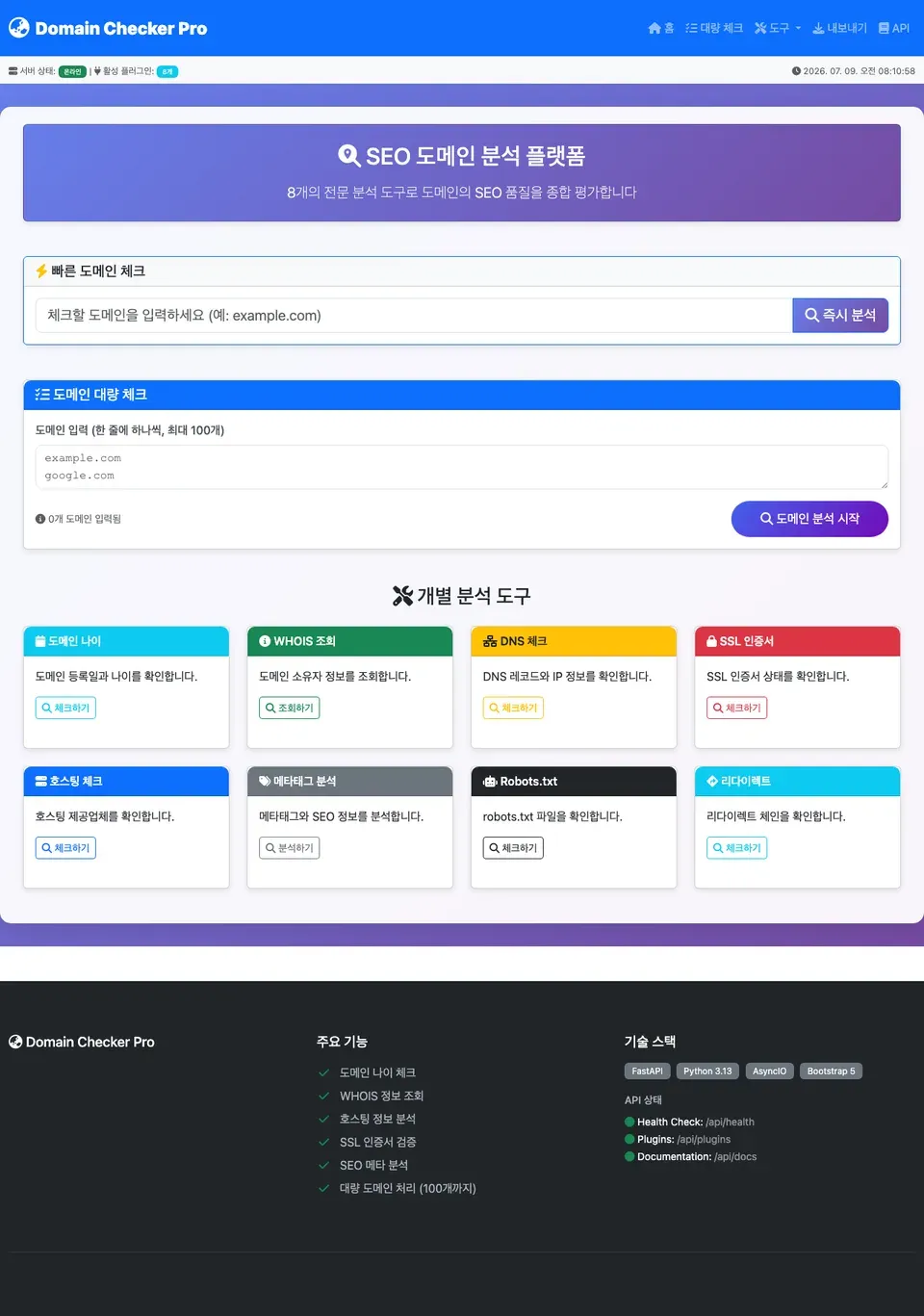Screen dimensions: 924x1316
Task: Click the robot icon in Robots.txt header
Action: click(x=490, y=782)
